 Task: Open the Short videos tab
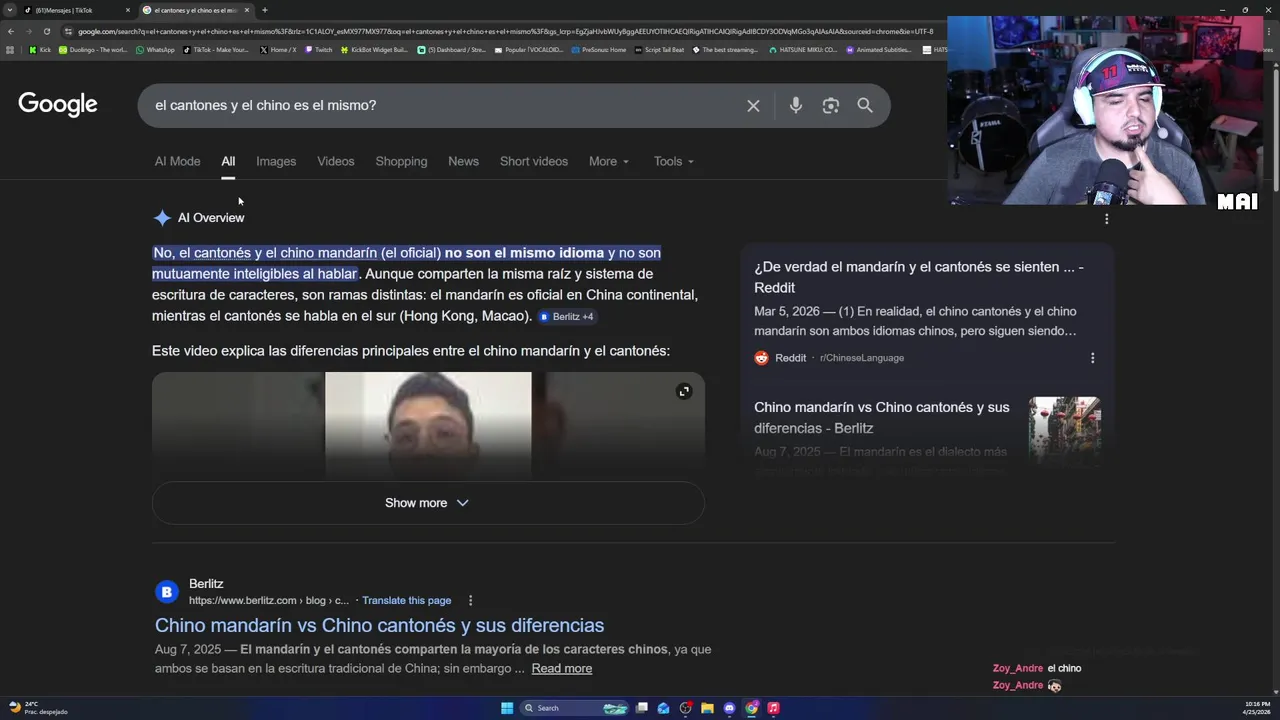click(x=534, y=161)
